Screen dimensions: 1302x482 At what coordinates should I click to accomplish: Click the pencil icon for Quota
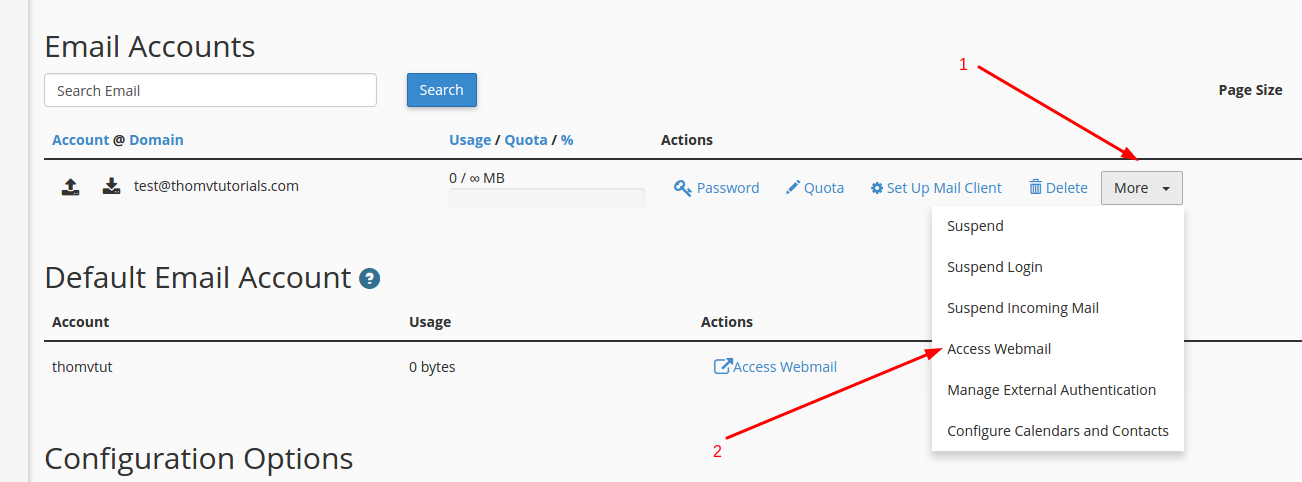pyautogui.click(x=793, y=188)
